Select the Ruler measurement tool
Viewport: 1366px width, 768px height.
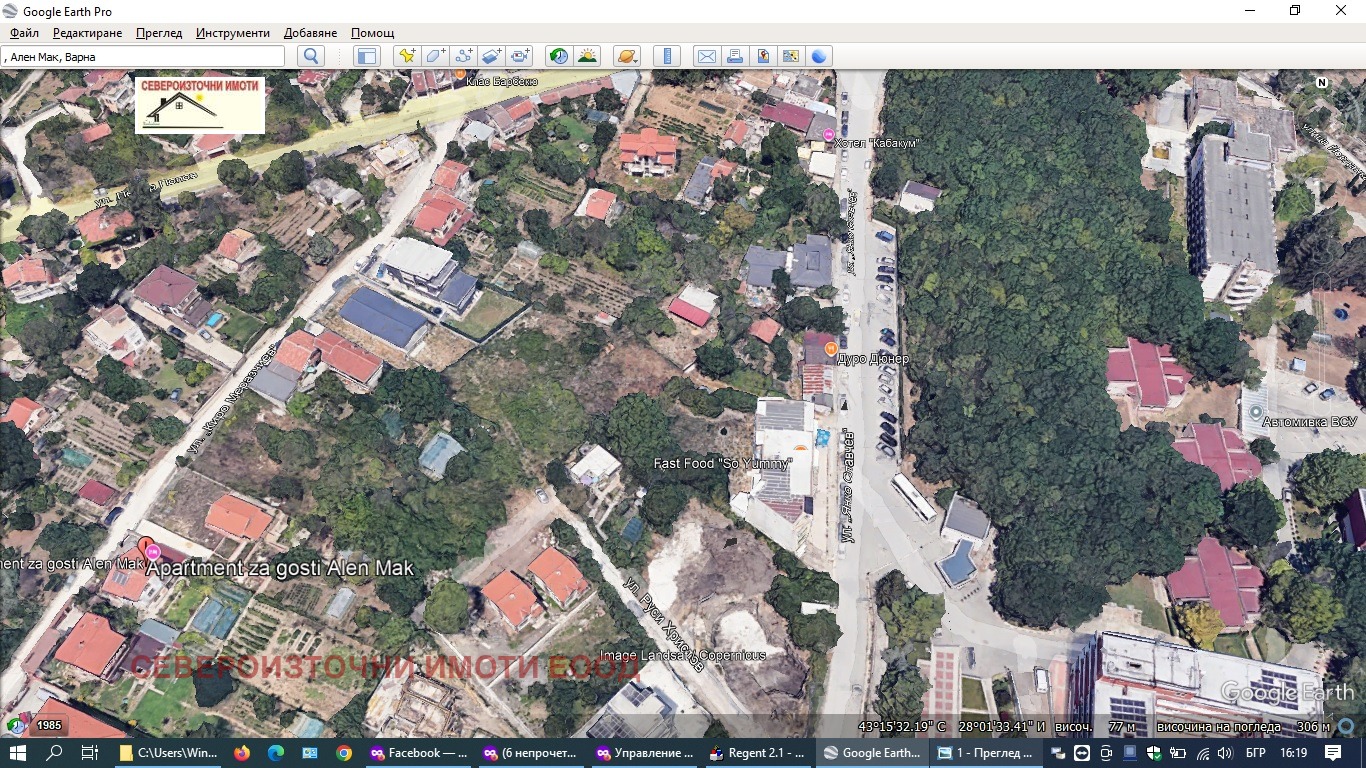[x=667, y=56]
